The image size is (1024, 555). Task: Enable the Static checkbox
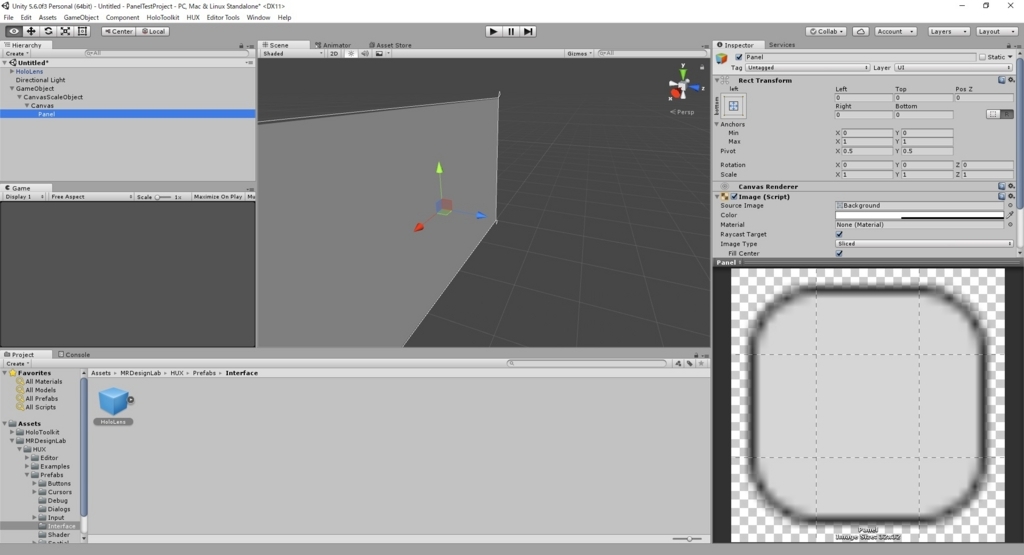(x=982, y=57)
